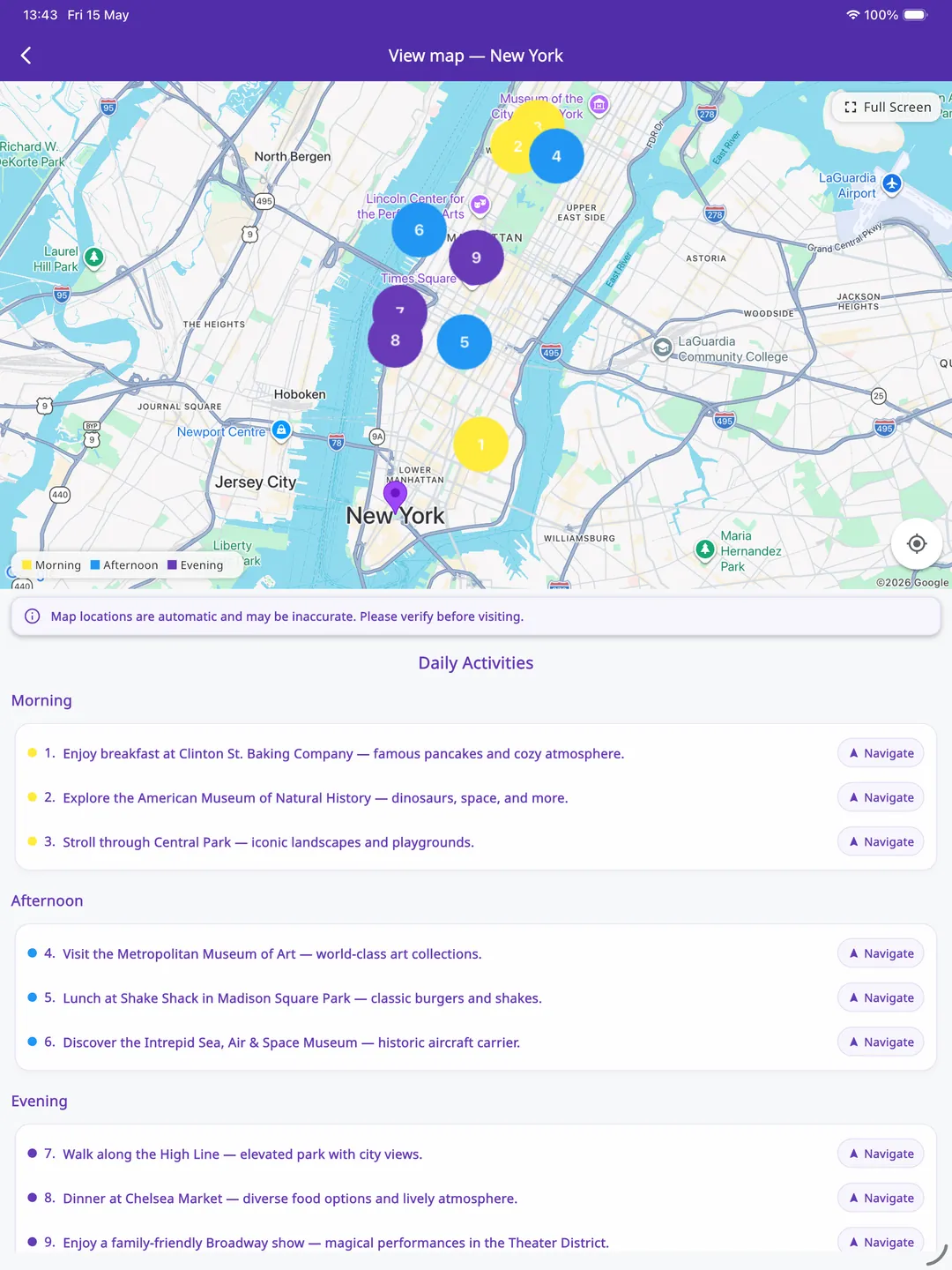The image size is (952, 1270).
Task: Click the Afternoon legend blue swatch
Action: pyautogui.click(x=95, y=565)
